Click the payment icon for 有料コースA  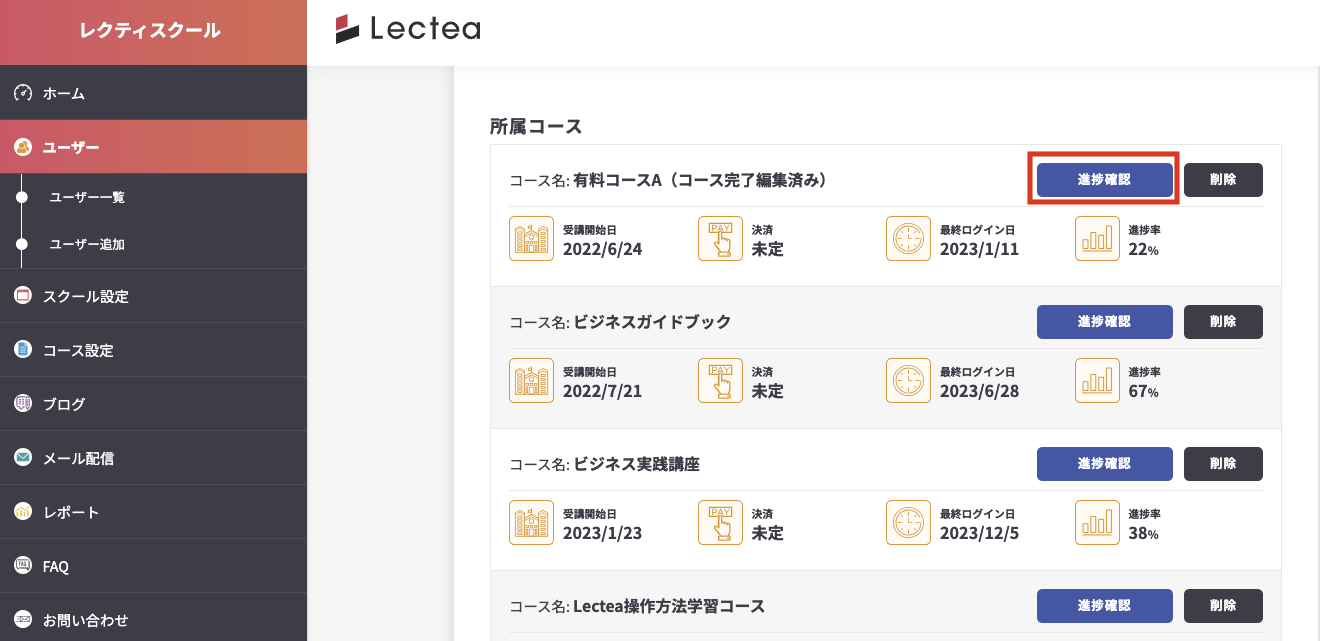[720, 239]
